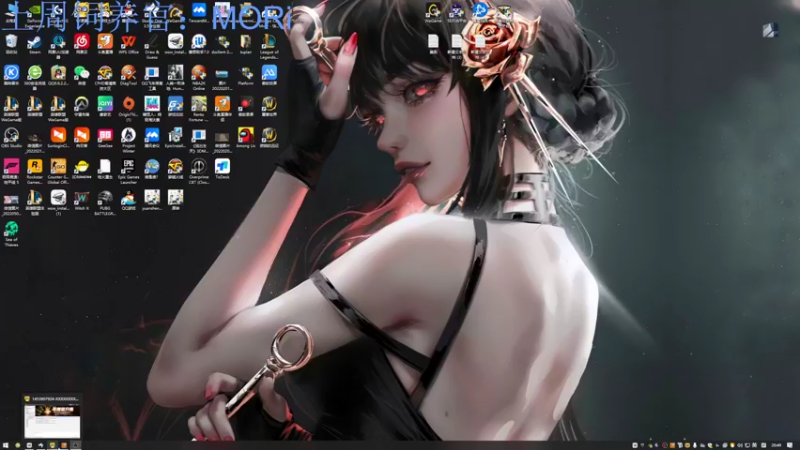The image size is (800, 450).
Task: Launch Counter-Strike Global Offensive shortcut
Action: [x=58, y=170]
